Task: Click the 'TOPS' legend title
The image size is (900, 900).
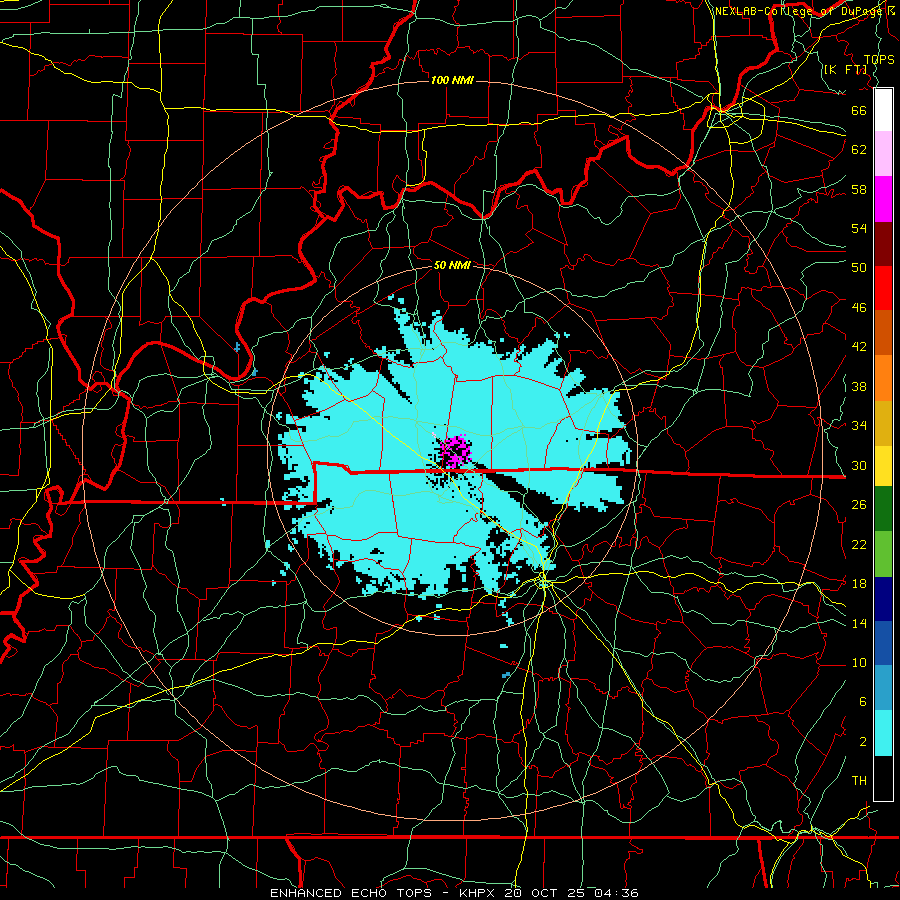Action: [879, 59]
